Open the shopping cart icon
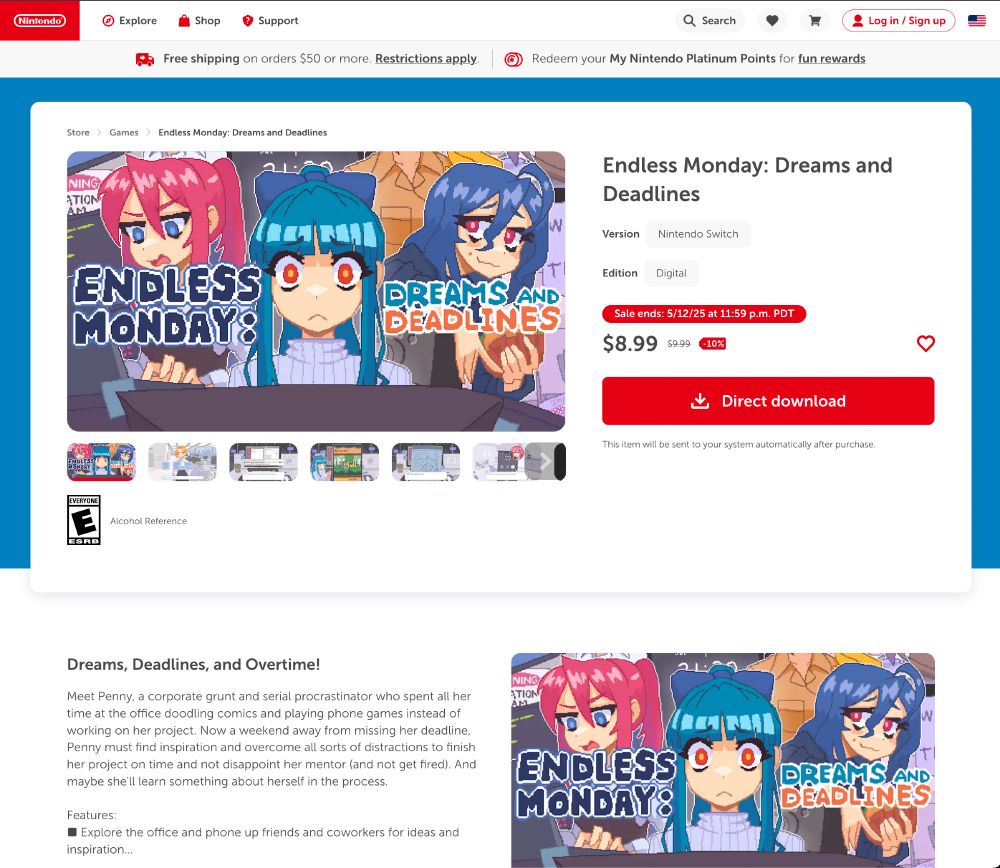Image resolution: width=1000 pixels, height=868 pixels. (814, 20)
